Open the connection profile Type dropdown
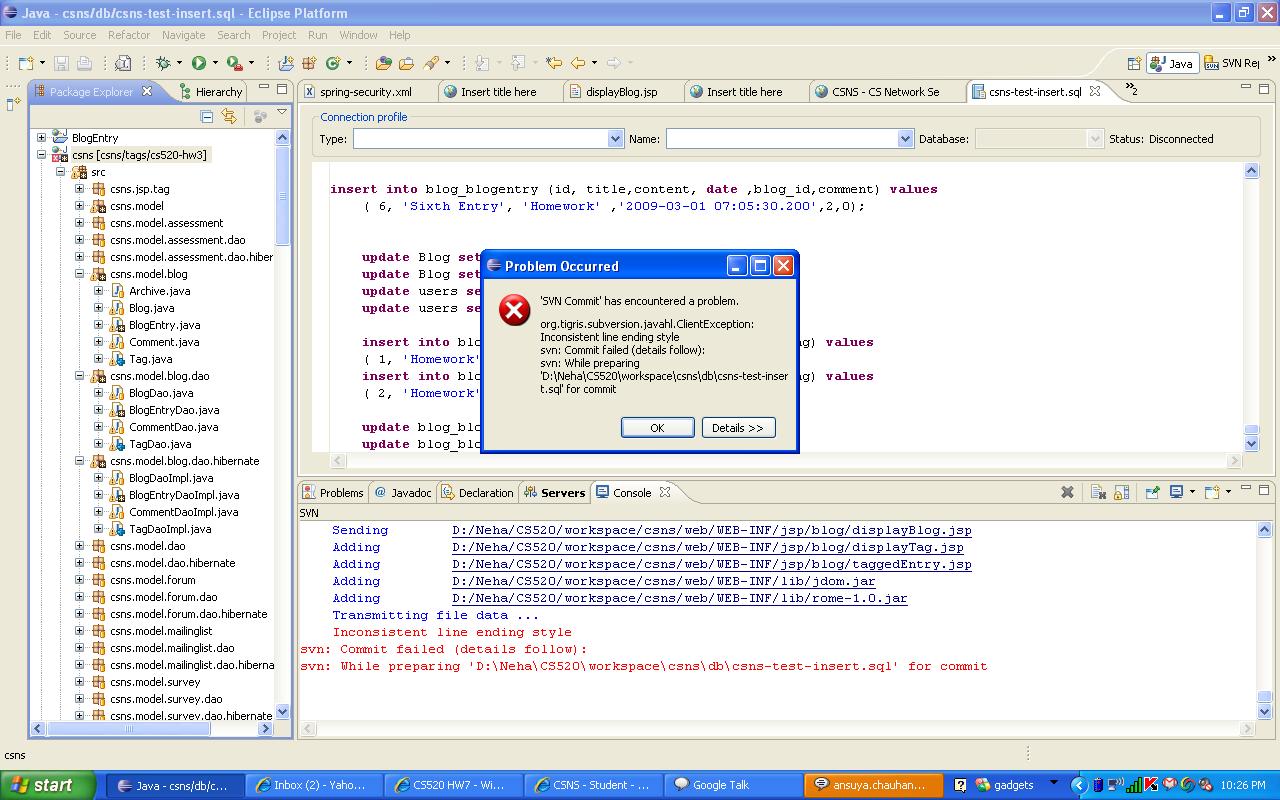 pos(615,139)
